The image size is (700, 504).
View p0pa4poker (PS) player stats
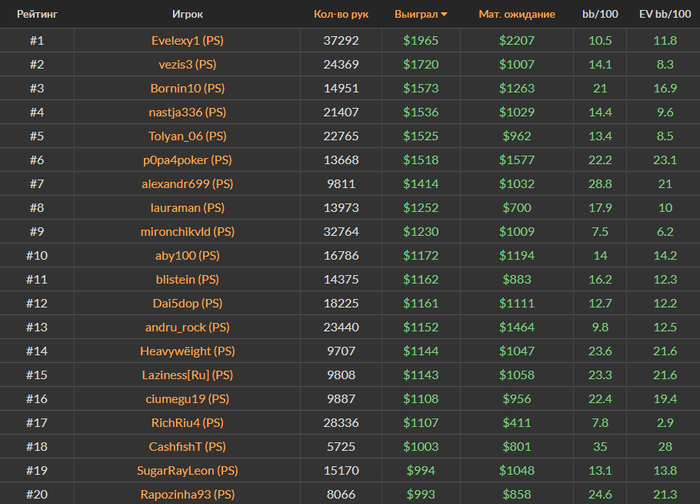(x=187, y=160)
